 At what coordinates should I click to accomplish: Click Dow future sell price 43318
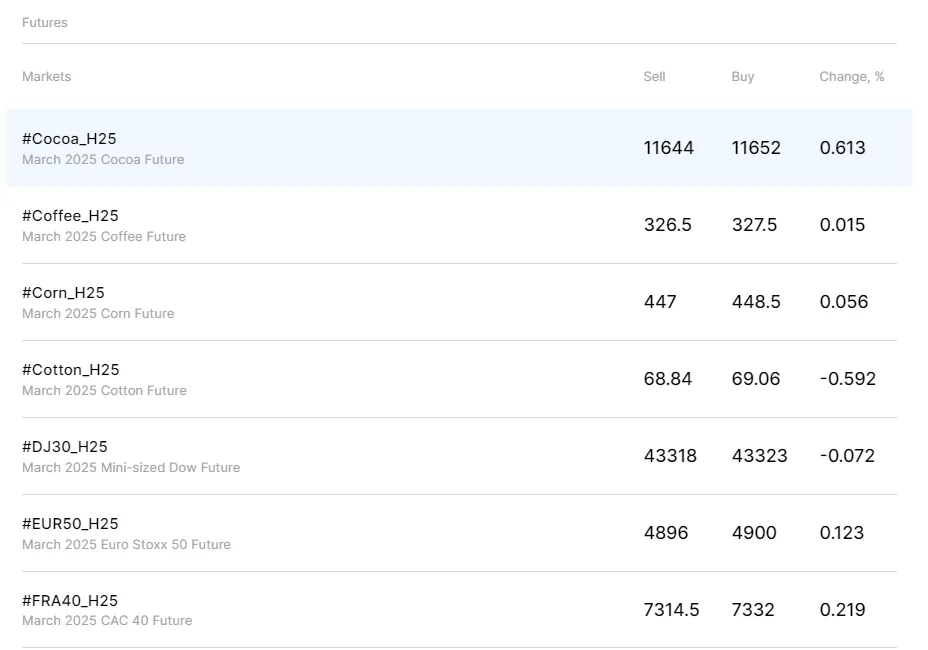[670, 456]
